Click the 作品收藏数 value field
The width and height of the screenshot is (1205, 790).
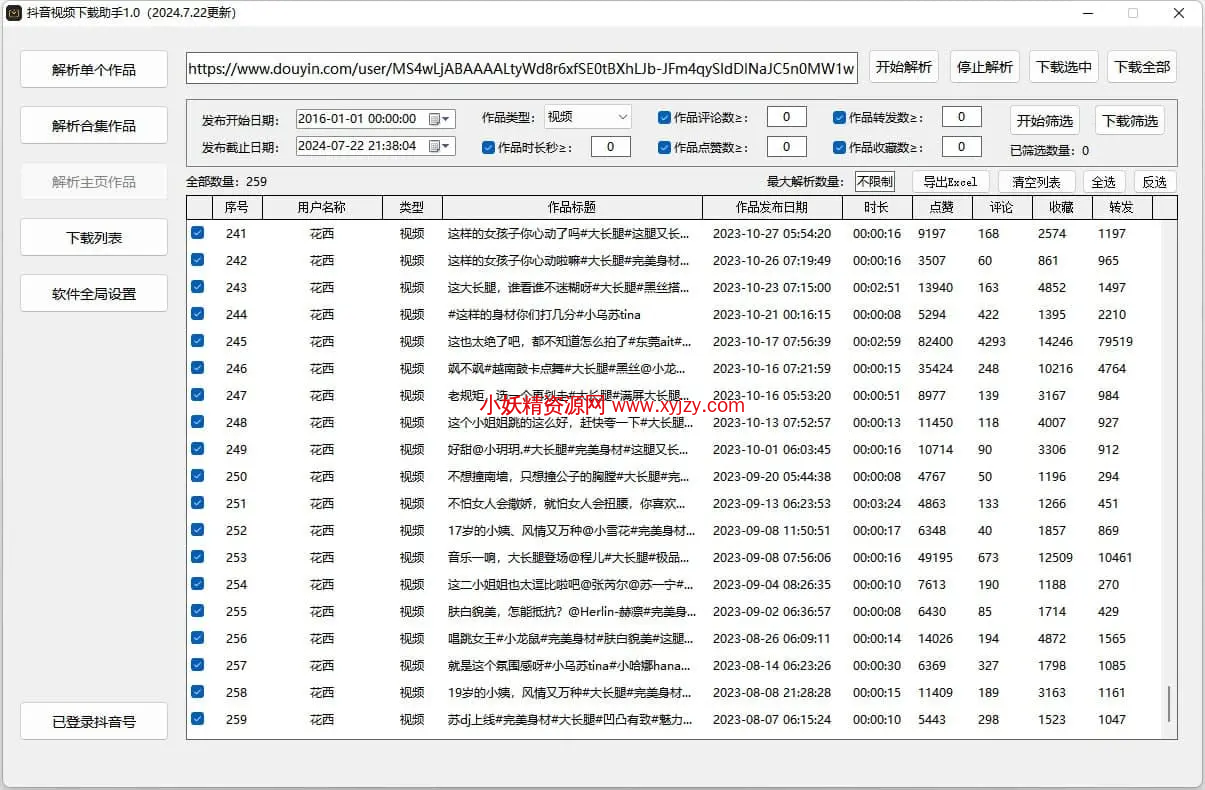click(x=962, y=147)
